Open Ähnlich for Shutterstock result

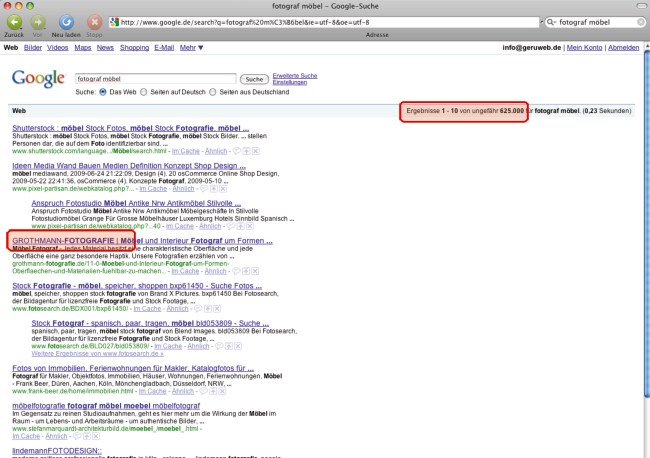[216, 151]
